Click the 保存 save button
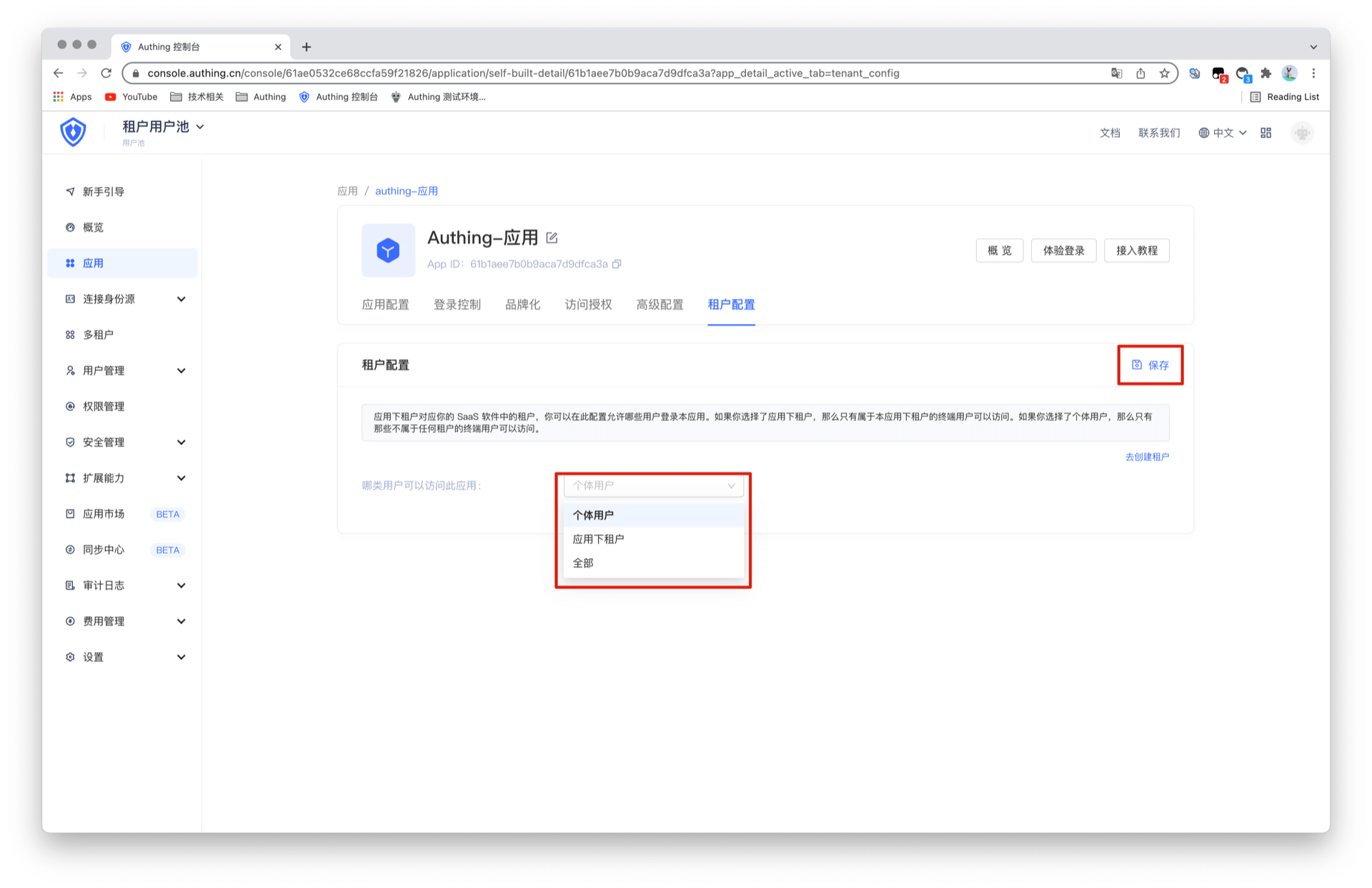Image resolution: width=1372 pixels, height=888 pixels. point(1150,365)
